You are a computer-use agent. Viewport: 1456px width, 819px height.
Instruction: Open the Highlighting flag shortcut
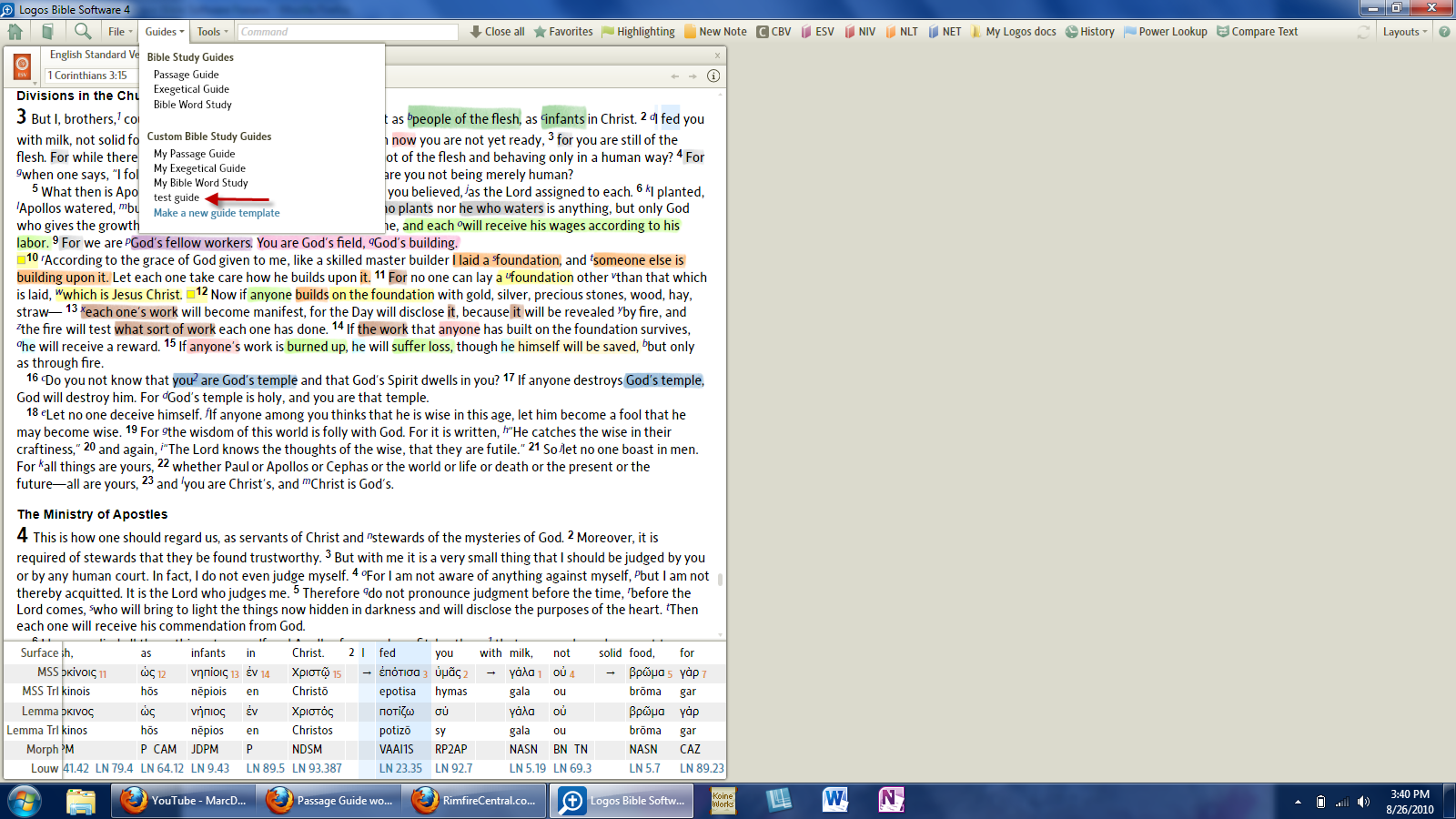[639, 32]
